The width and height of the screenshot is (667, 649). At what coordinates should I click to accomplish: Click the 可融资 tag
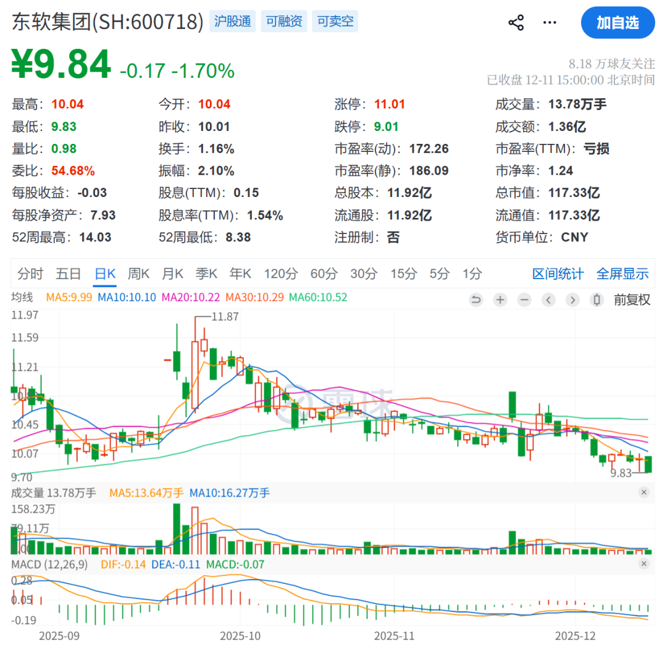[284, 21]
